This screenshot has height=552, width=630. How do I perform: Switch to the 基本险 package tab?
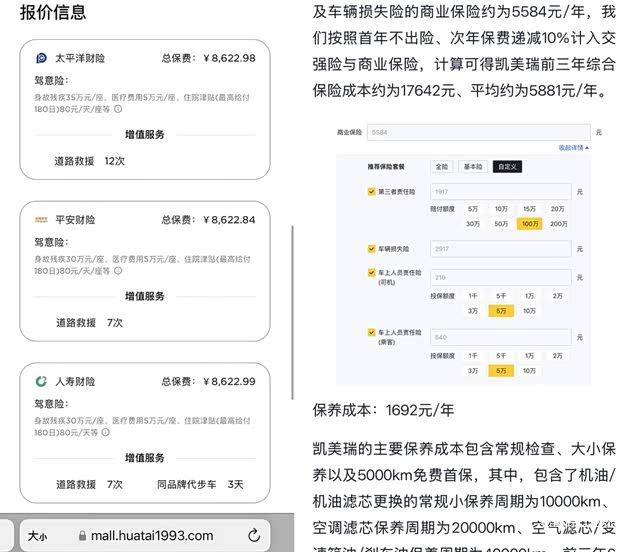[x=473, y=166]
